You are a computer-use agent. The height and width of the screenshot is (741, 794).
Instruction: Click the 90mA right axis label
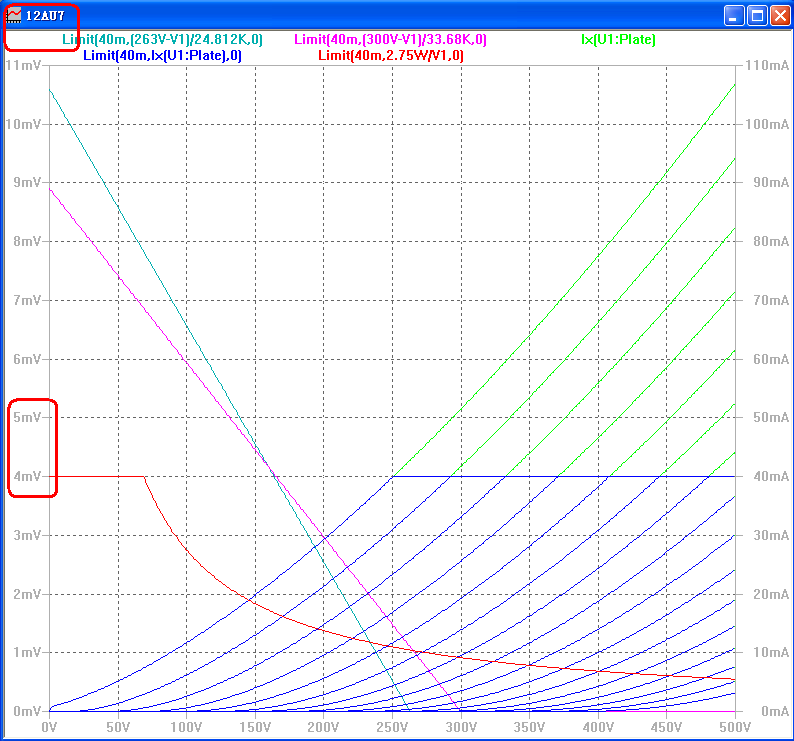click(771, 182)
